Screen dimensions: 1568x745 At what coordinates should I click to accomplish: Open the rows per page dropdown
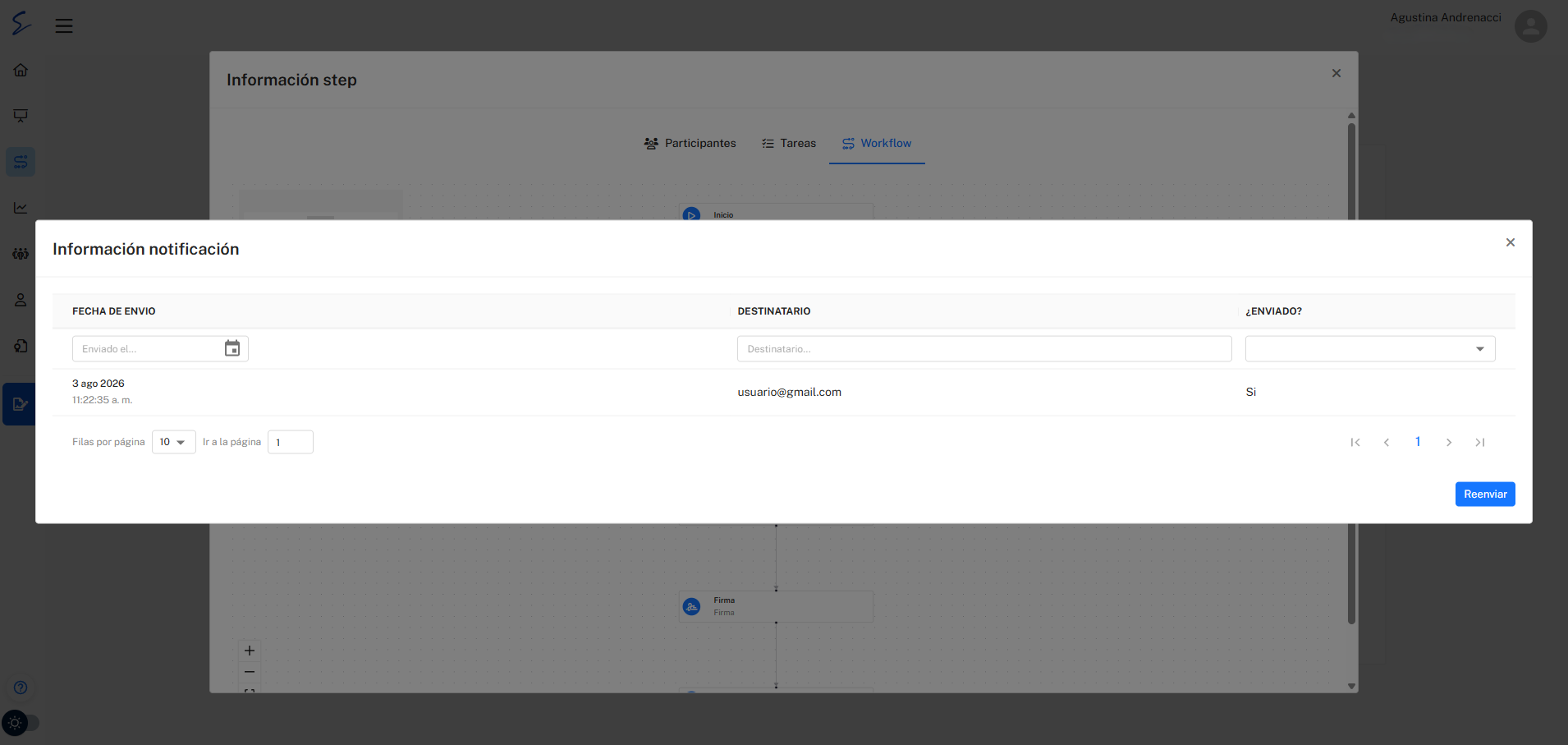(173, 442)
